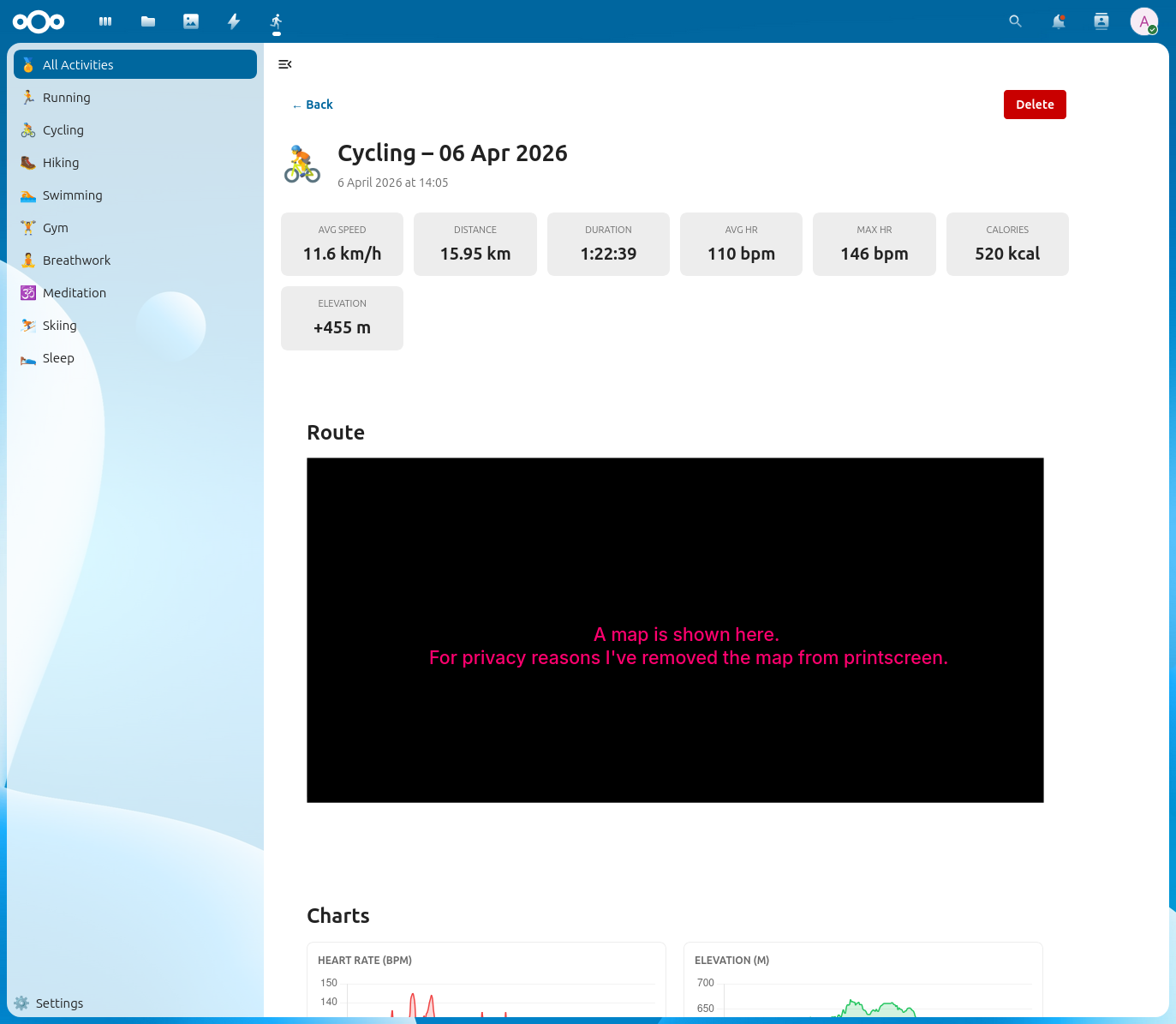Open the user account avatar menu
Screen dimensions: 1176x1024
[1144, 21]
